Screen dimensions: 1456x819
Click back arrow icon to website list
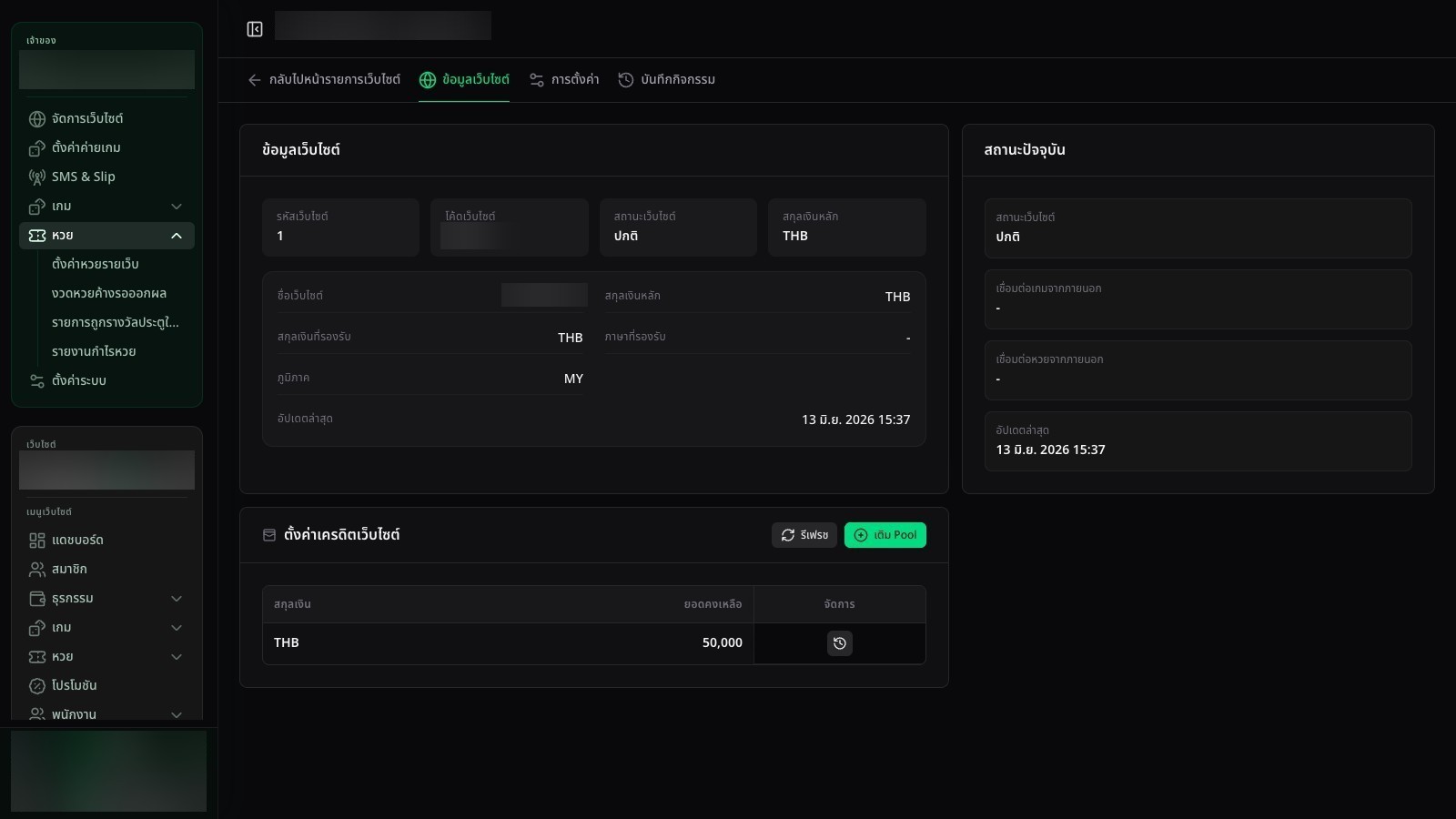pyautogui.click(x=255, y=80)
